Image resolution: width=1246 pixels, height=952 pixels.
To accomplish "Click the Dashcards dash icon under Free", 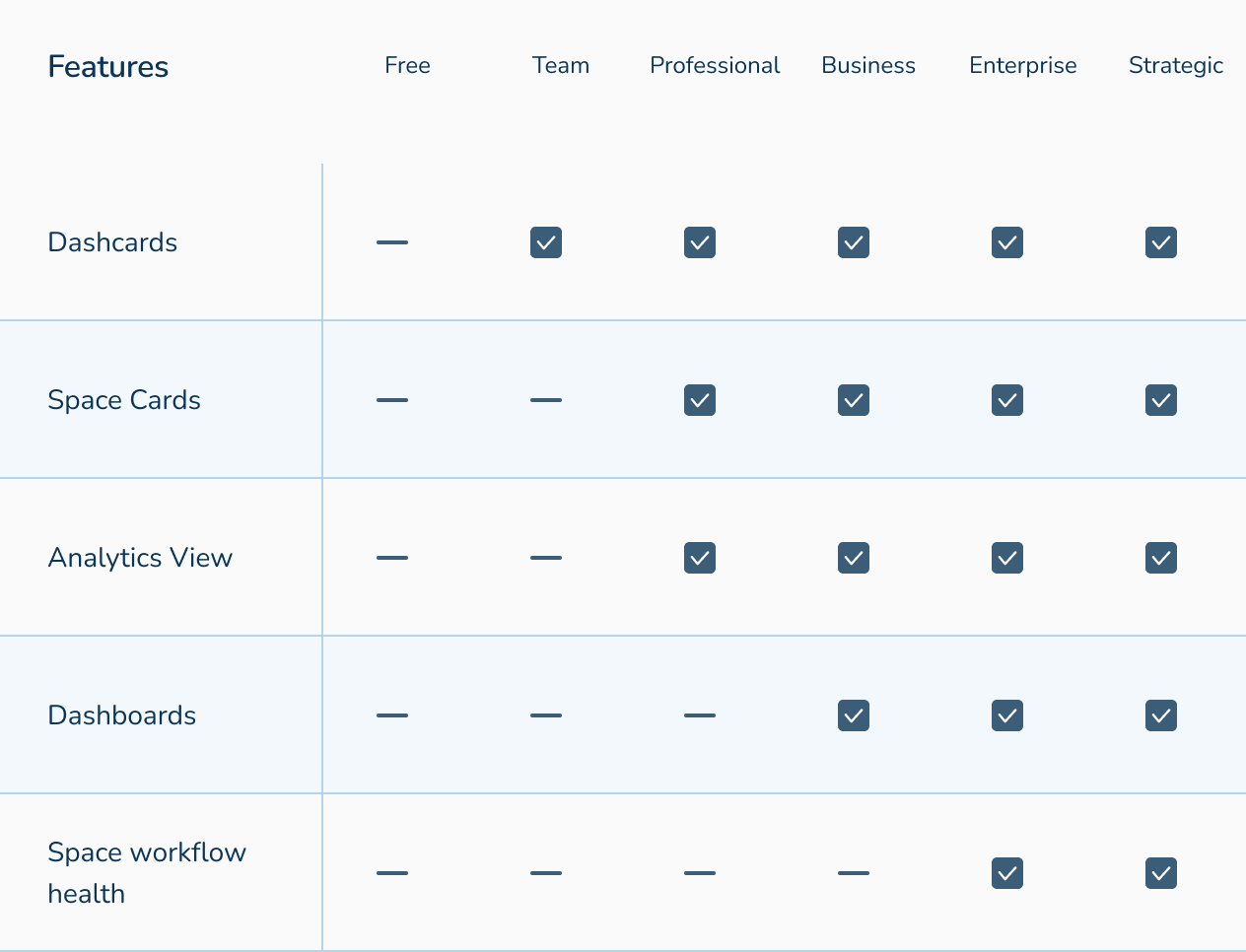I will [392, 242].
